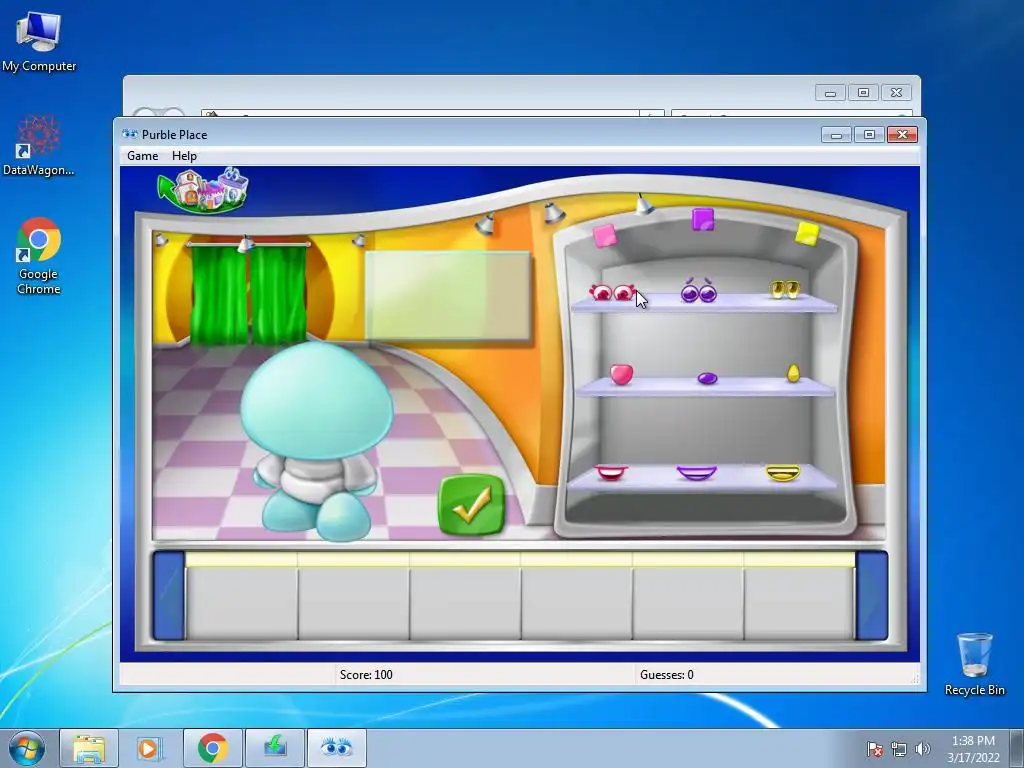Maximize the Purble Place window
Viewport: 1024px width, 768px height.
(x=869, y=135)
